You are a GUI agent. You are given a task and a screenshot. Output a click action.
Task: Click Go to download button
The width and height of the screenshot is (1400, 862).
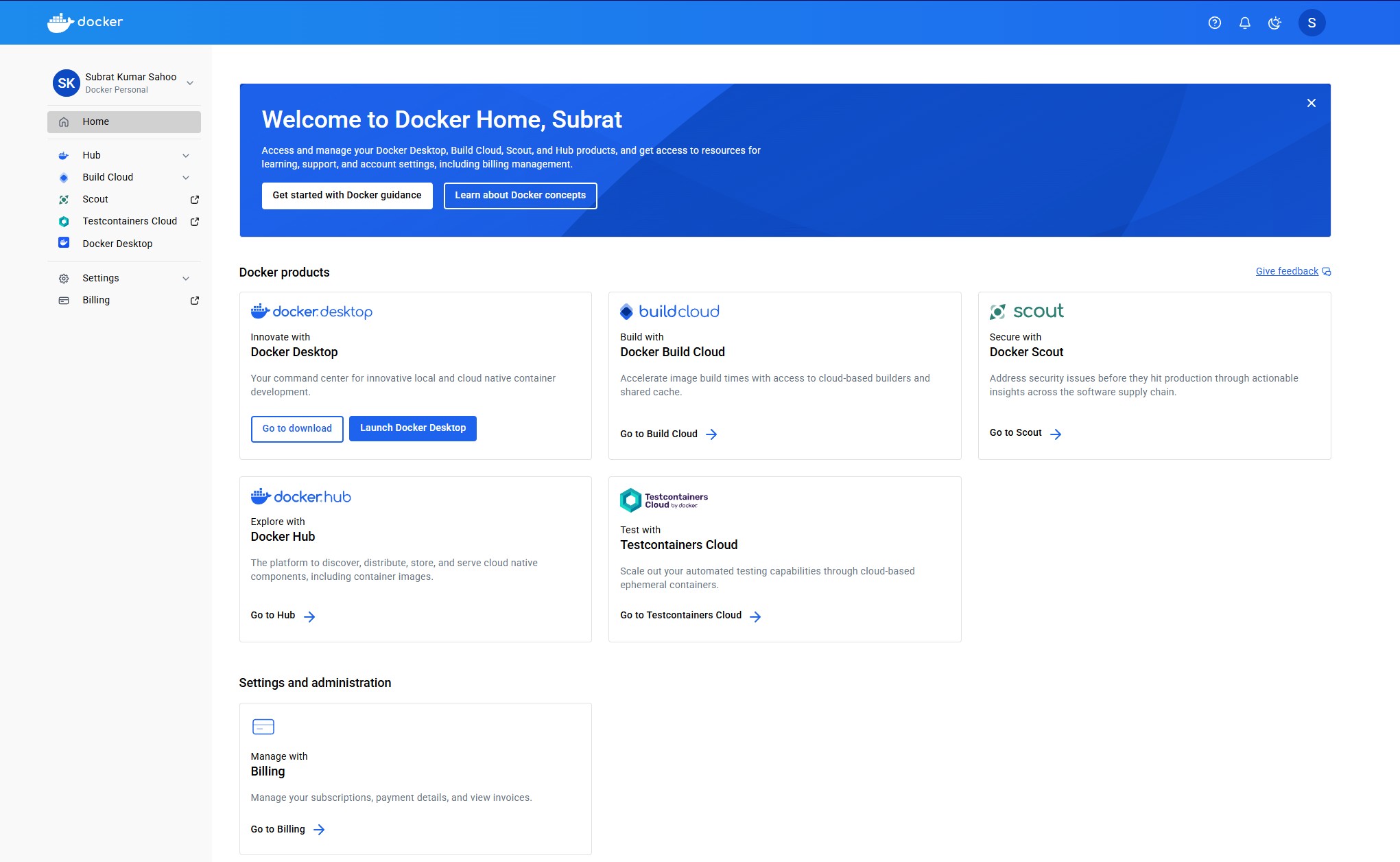(297, 429)
